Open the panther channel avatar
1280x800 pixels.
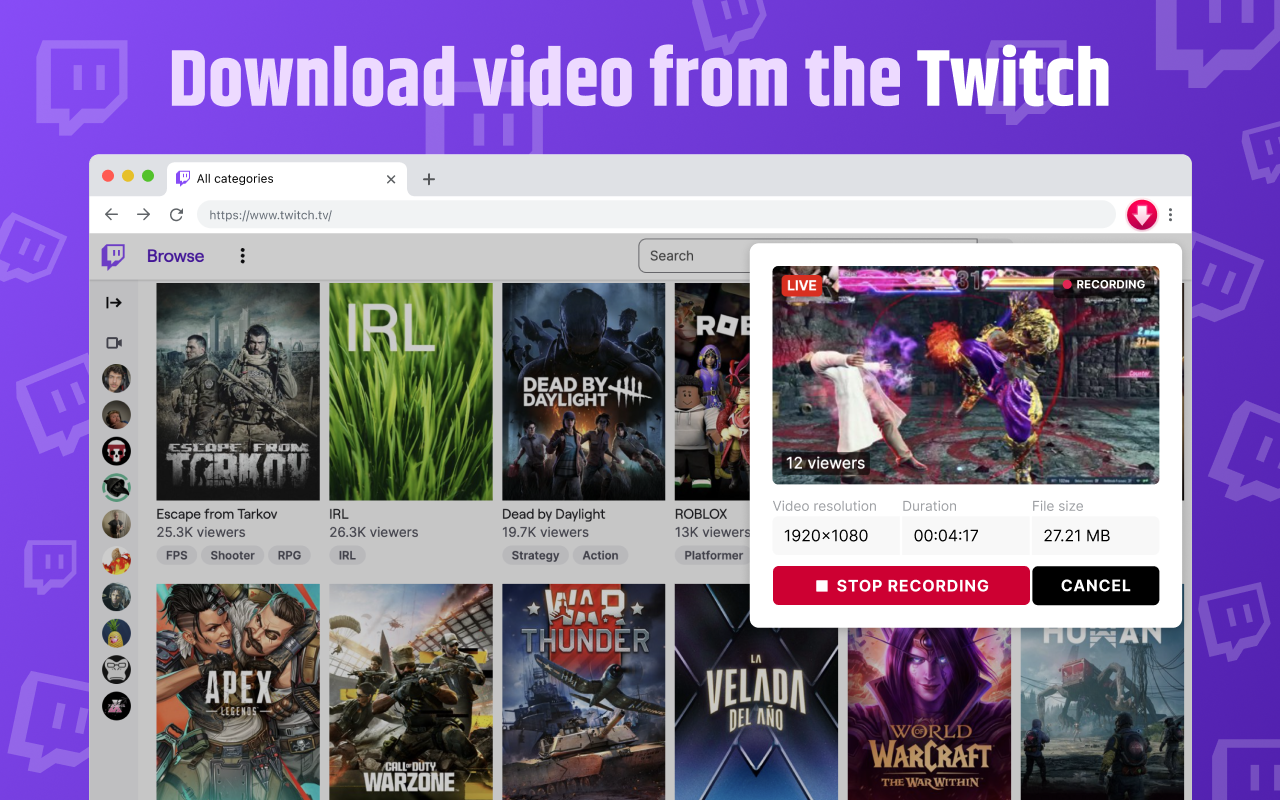pos(116,487)
